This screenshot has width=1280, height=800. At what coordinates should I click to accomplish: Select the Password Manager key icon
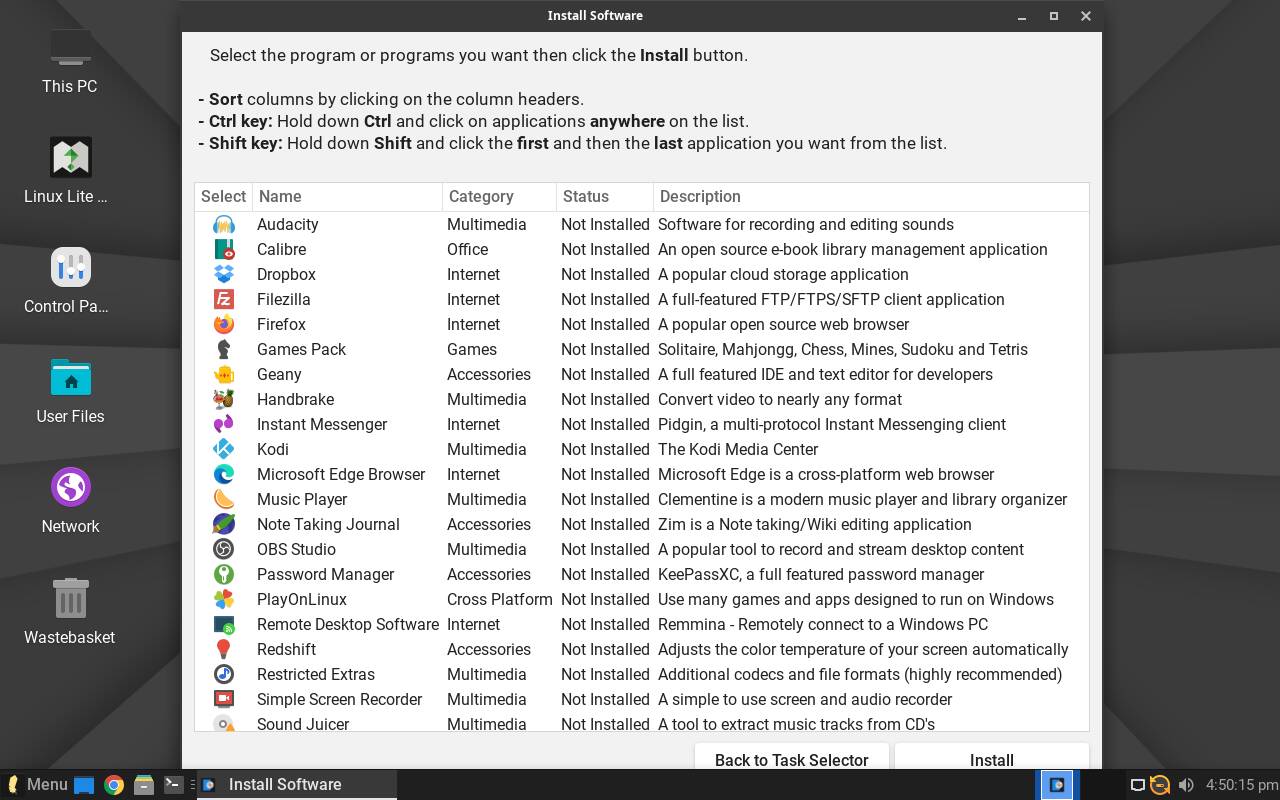coord(224,574)
